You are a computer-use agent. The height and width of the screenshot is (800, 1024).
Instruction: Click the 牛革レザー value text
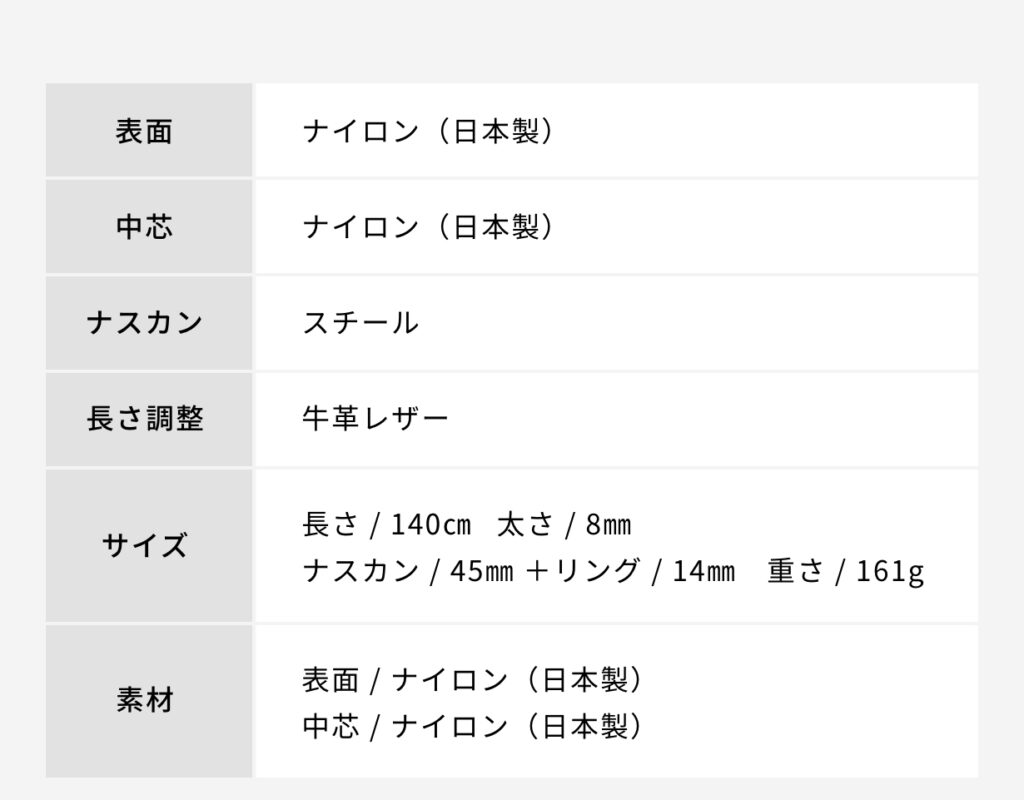(376, 419)
